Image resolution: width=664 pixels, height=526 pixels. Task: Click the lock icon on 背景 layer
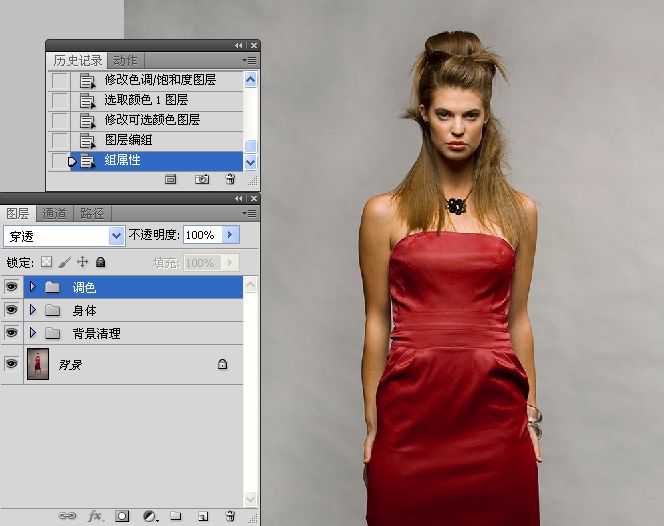(222, 364)
